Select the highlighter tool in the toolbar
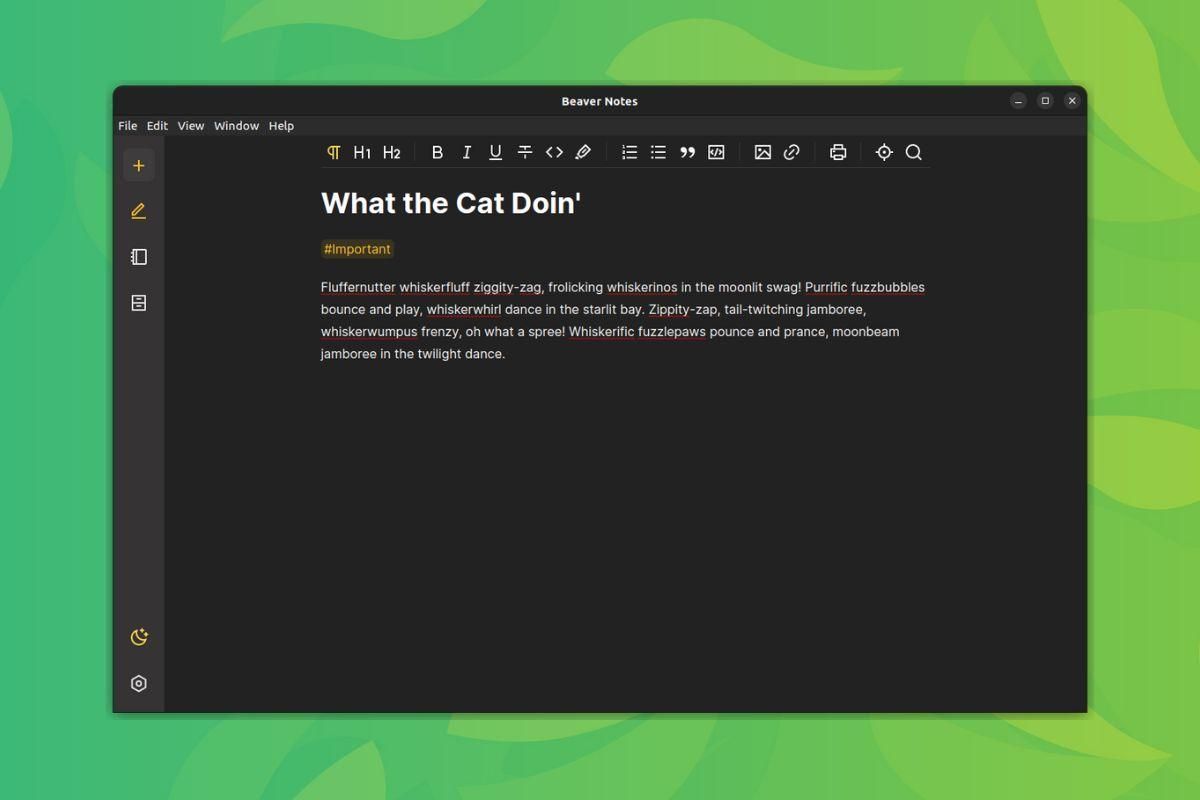 (x=583, y=152)
